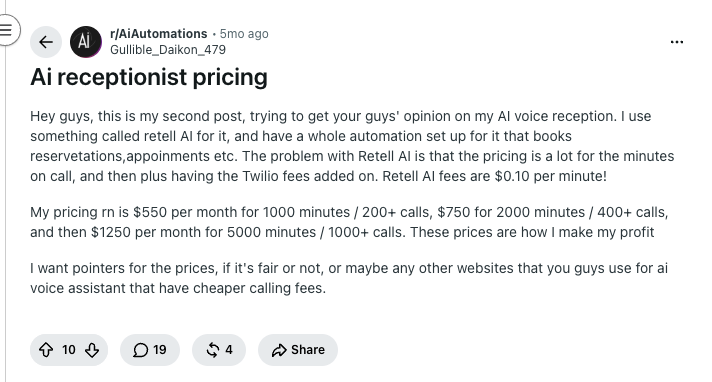Click the 5mo ago timestamp
Viewport: 712px width, 382px height.
(244, 34)
